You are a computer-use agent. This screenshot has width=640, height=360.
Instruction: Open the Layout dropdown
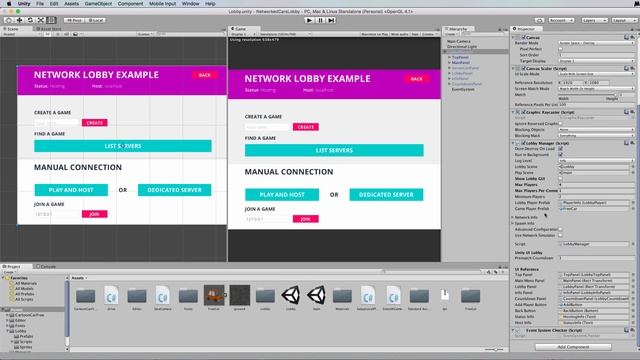click(x=624, y=20)
